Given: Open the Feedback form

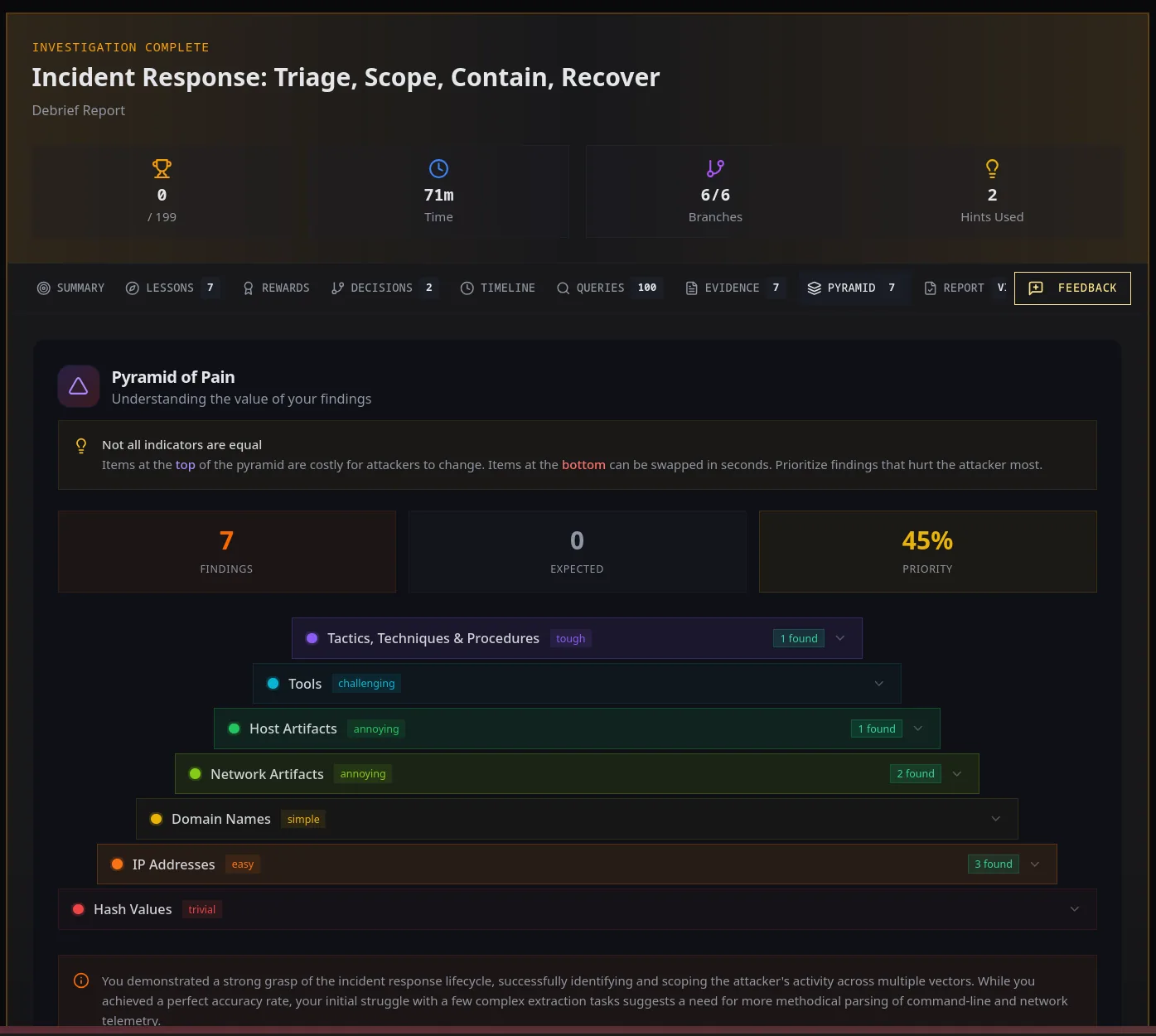Looking at the screenshot, I should point(1072,288).
